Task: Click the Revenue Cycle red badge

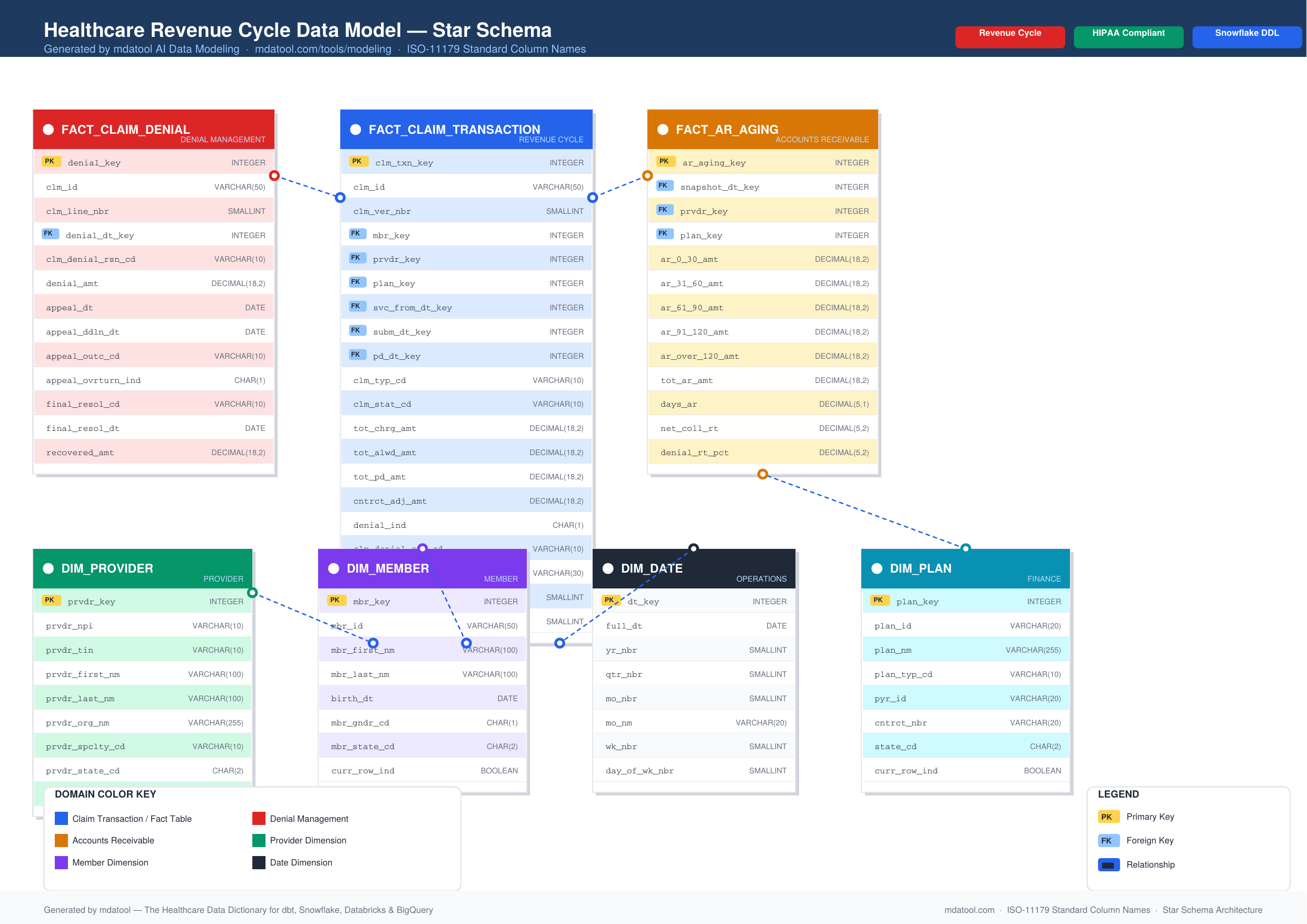Action: point(1010,37)
